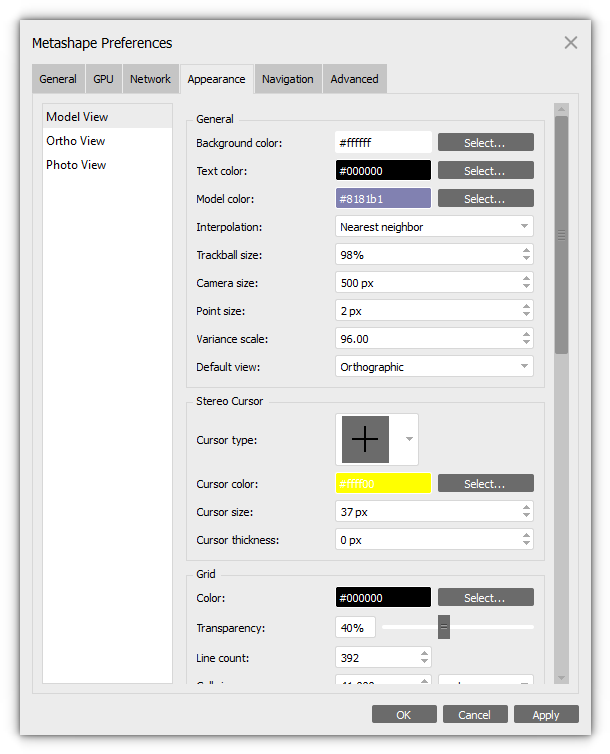Viewport: 610px width, 754px height.
Task: Click the Variance scale 96.00 field
Action: coord(434,339)
